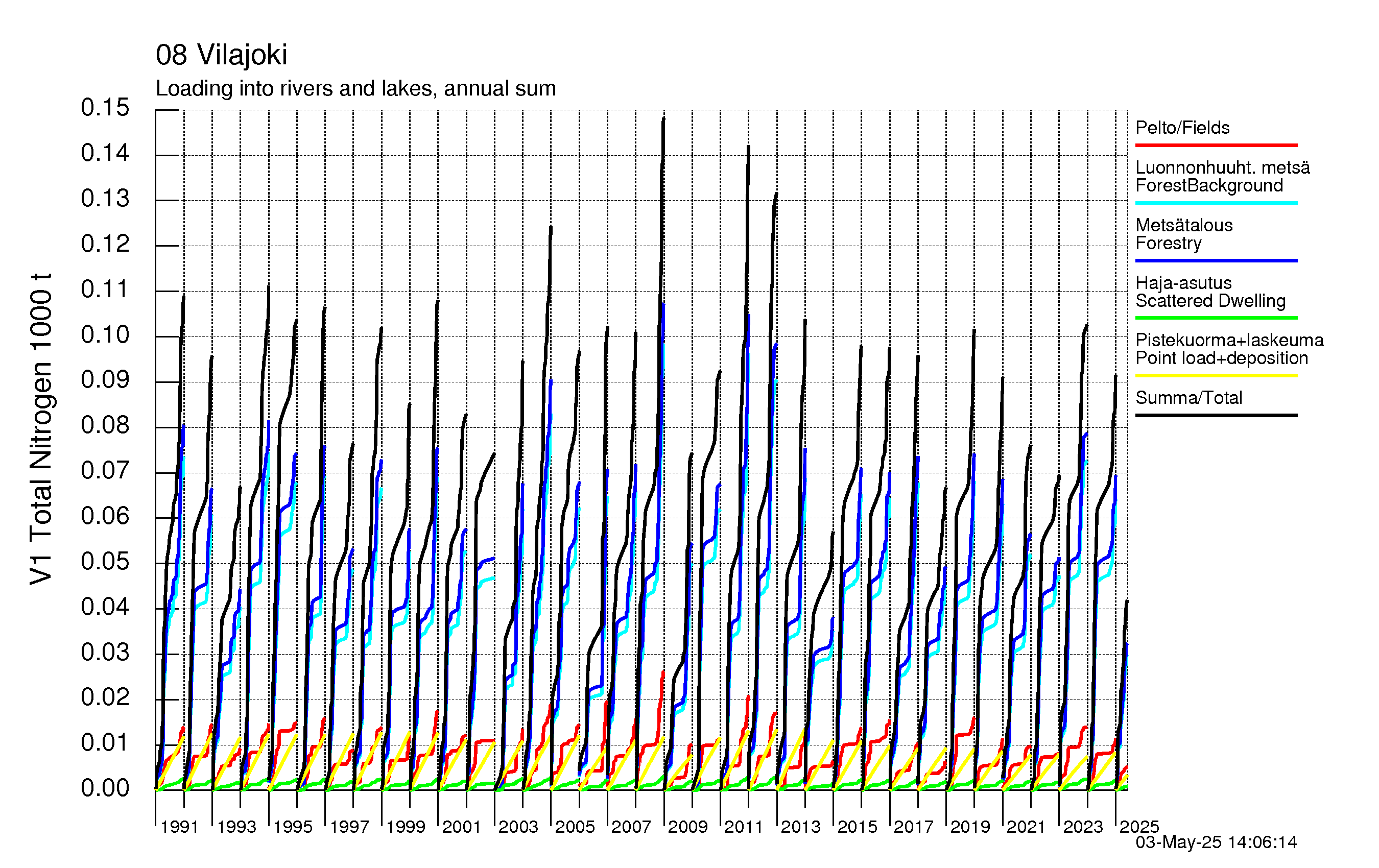Select the 'Pistekuorma+laskeuma' legend label

click(1229, 340)
